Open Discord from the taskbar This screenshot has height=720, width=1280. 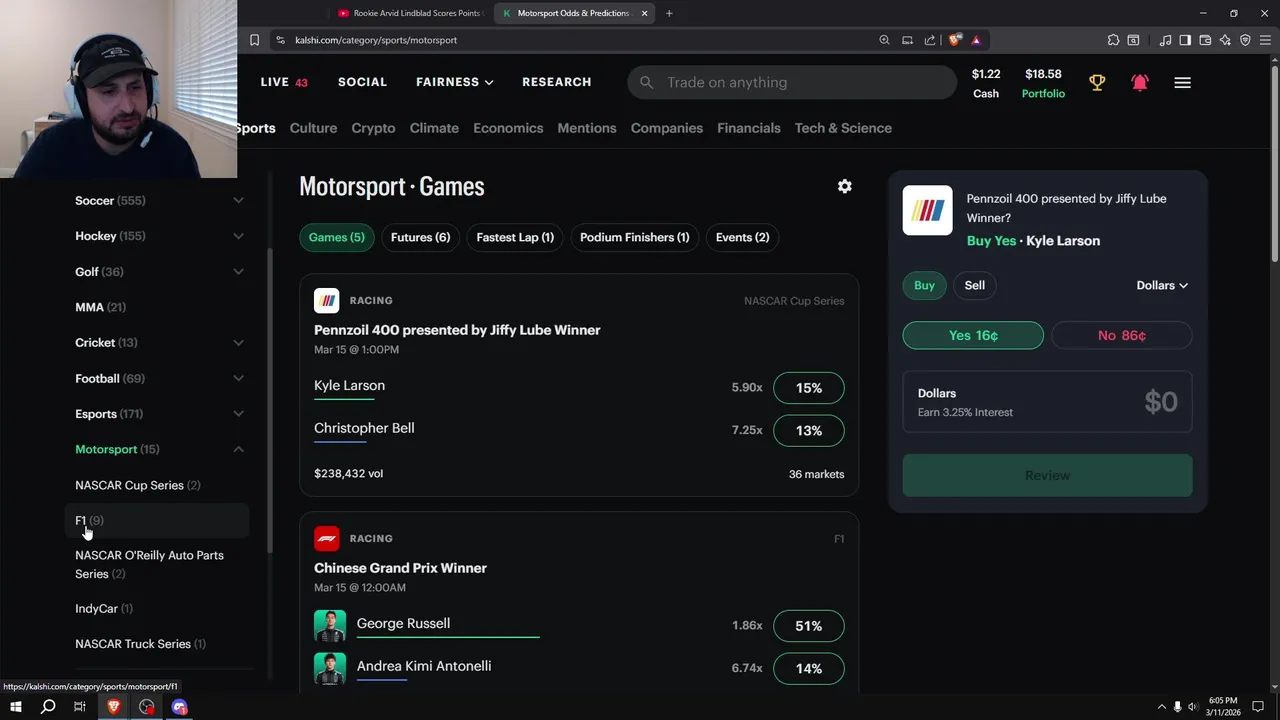180,707
